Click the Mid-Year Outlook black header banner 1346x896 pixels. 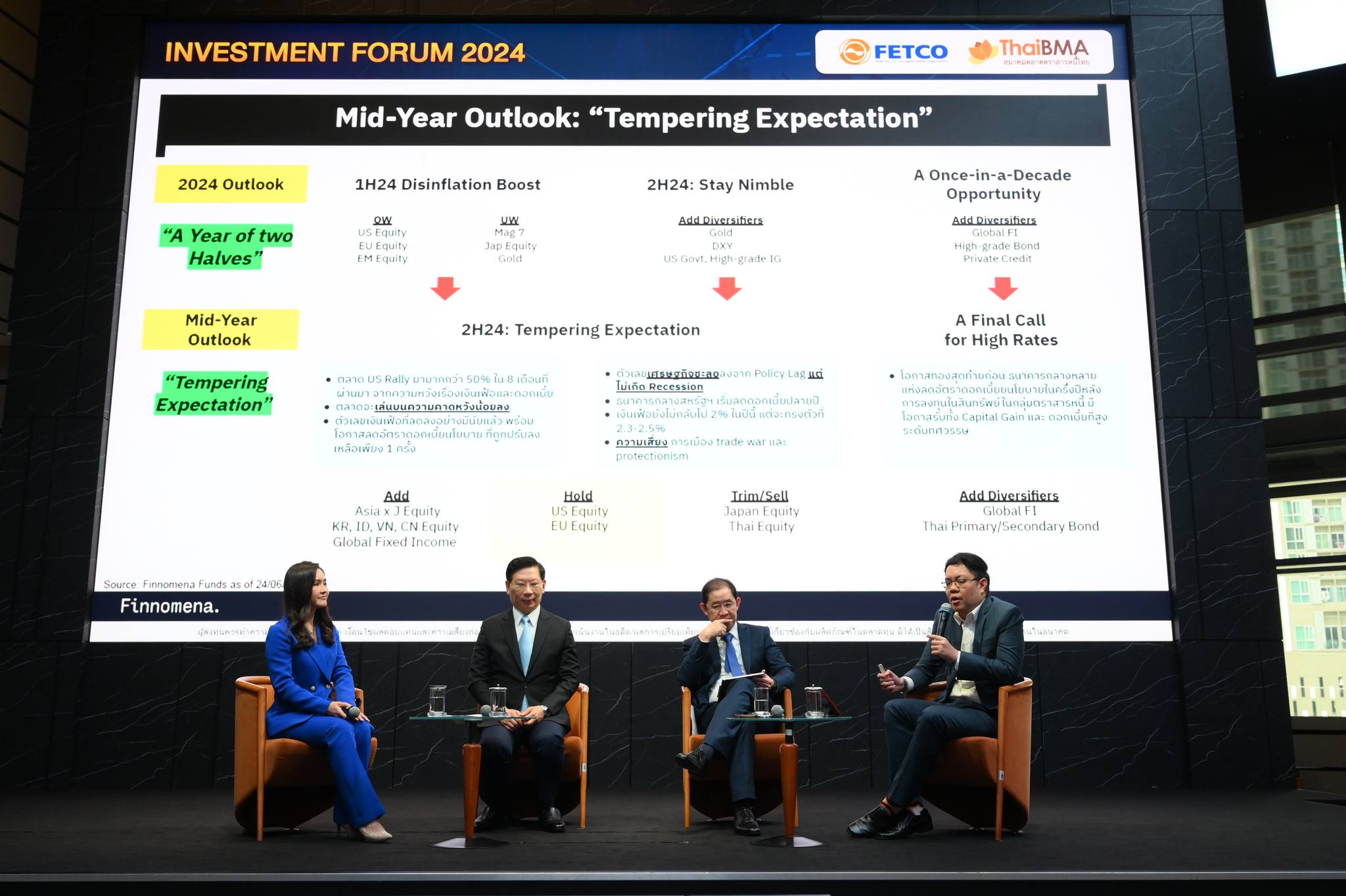click(x=633, y=118)
